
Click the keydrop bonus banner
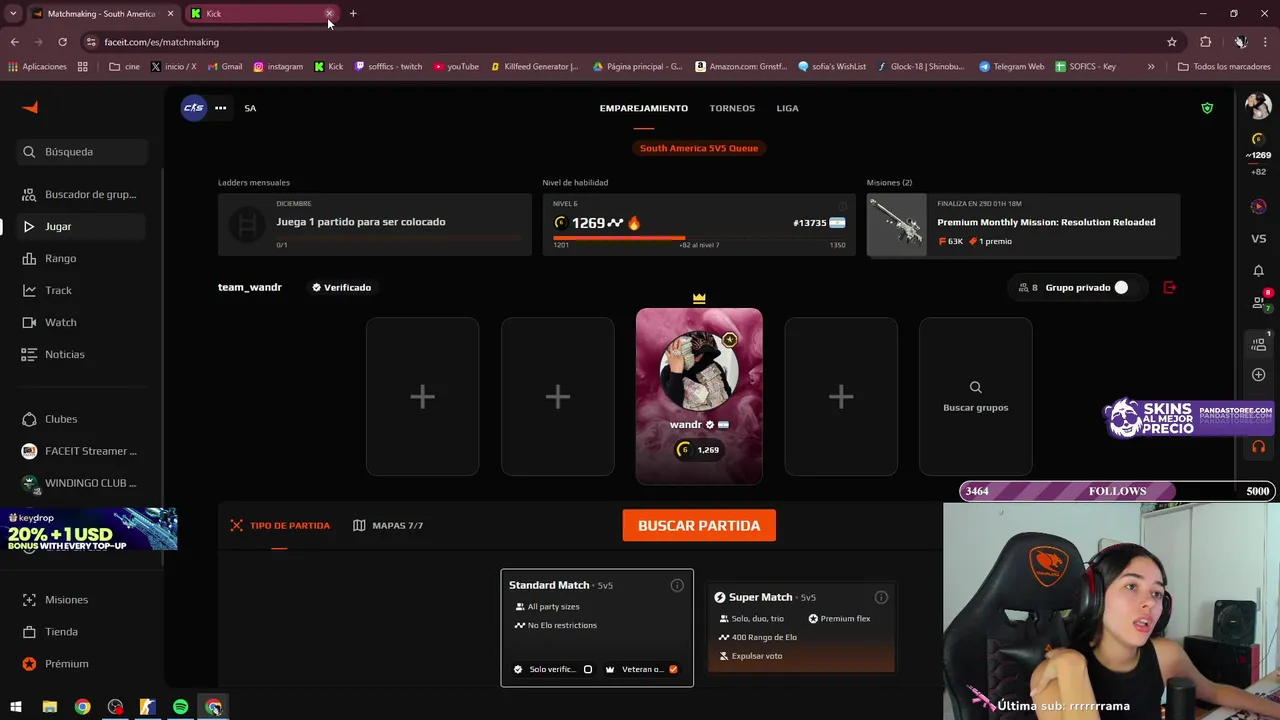89,529
